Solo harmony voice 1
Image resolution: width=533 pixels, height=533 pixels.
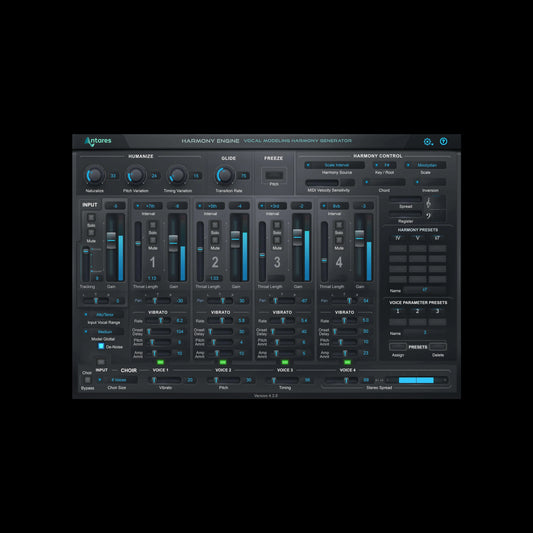pyautogui.click(x=153, y=225)
